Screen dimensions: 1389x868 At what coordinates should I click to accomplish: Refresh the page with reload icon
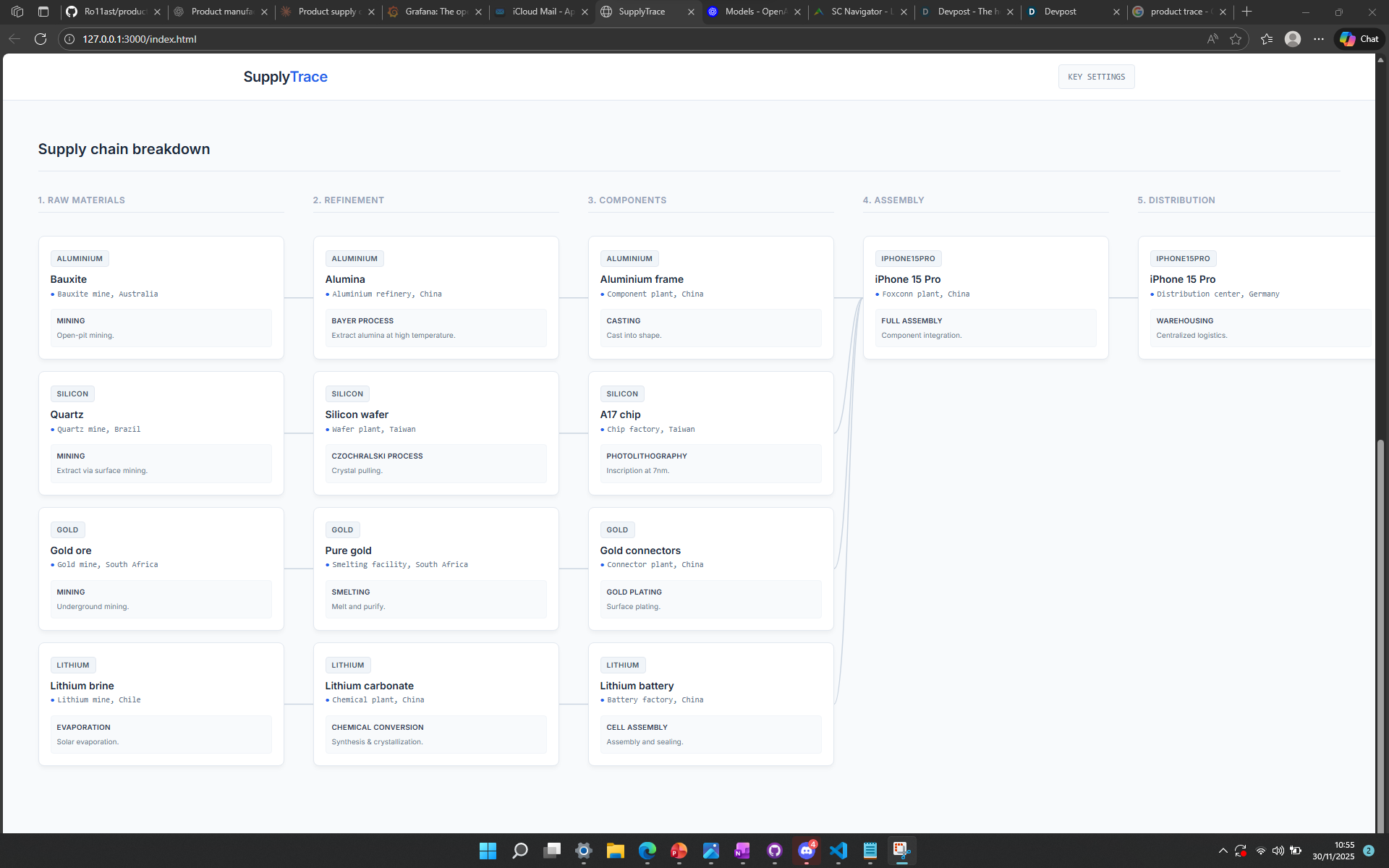pos(41,39)
